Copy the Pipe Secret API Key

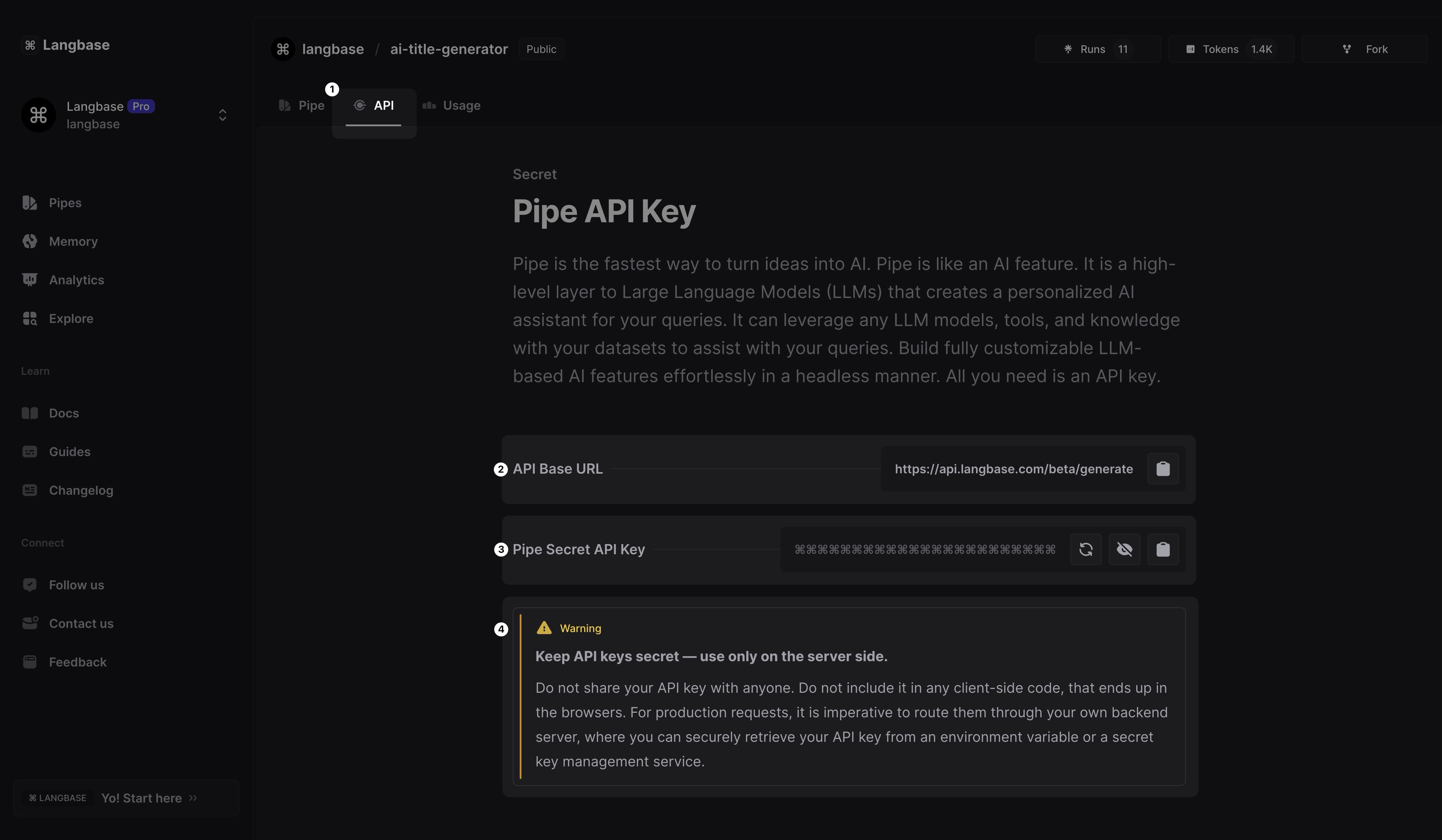point(1162,549)
